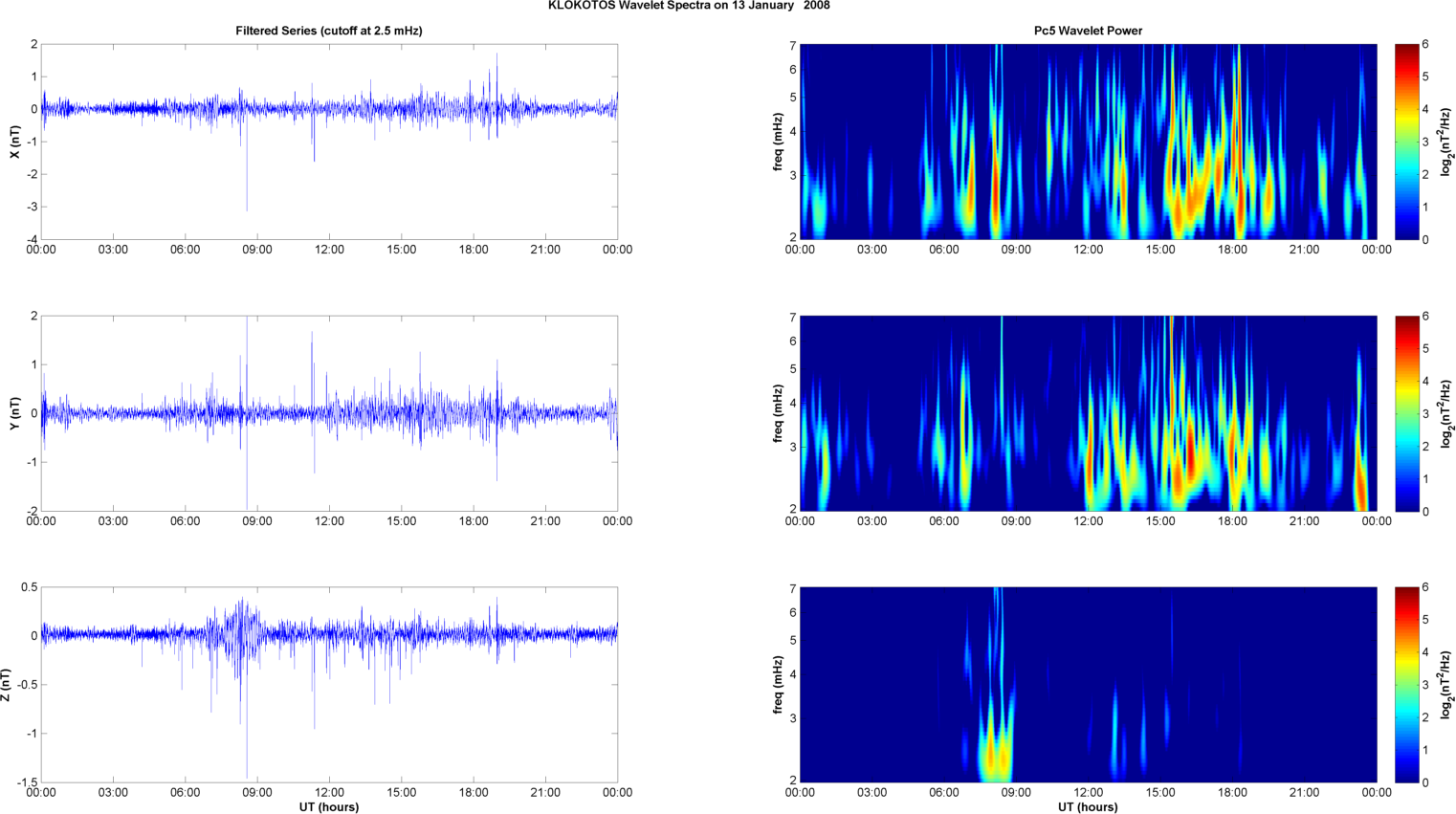Viewport: 1456px width, 814px height.
Task: Click the 'Pc5 Wavelet Power' title
Action: click(1088, 31)
